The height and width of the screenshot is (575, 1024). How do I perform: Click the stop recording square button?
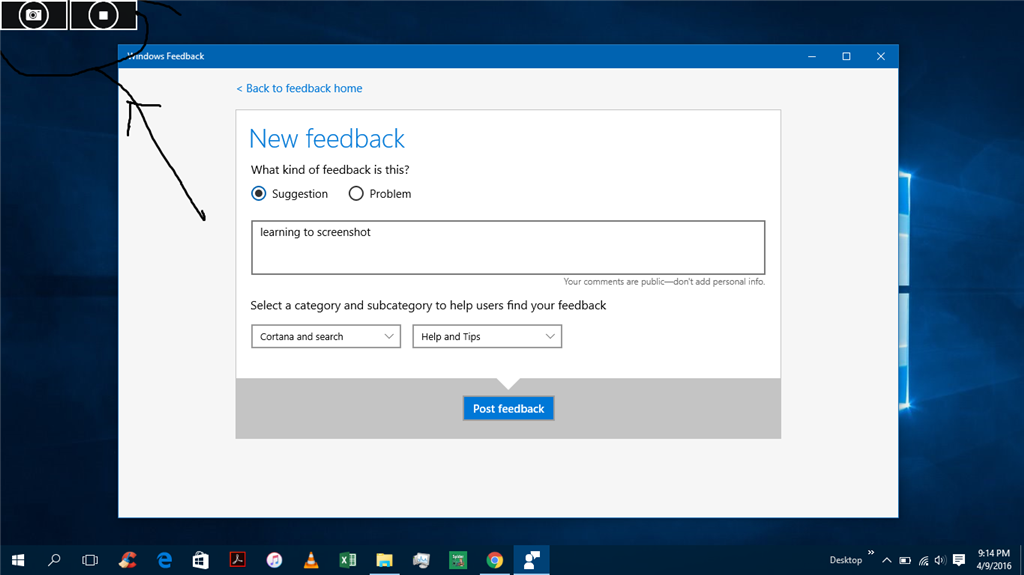[x=103, y=14]
